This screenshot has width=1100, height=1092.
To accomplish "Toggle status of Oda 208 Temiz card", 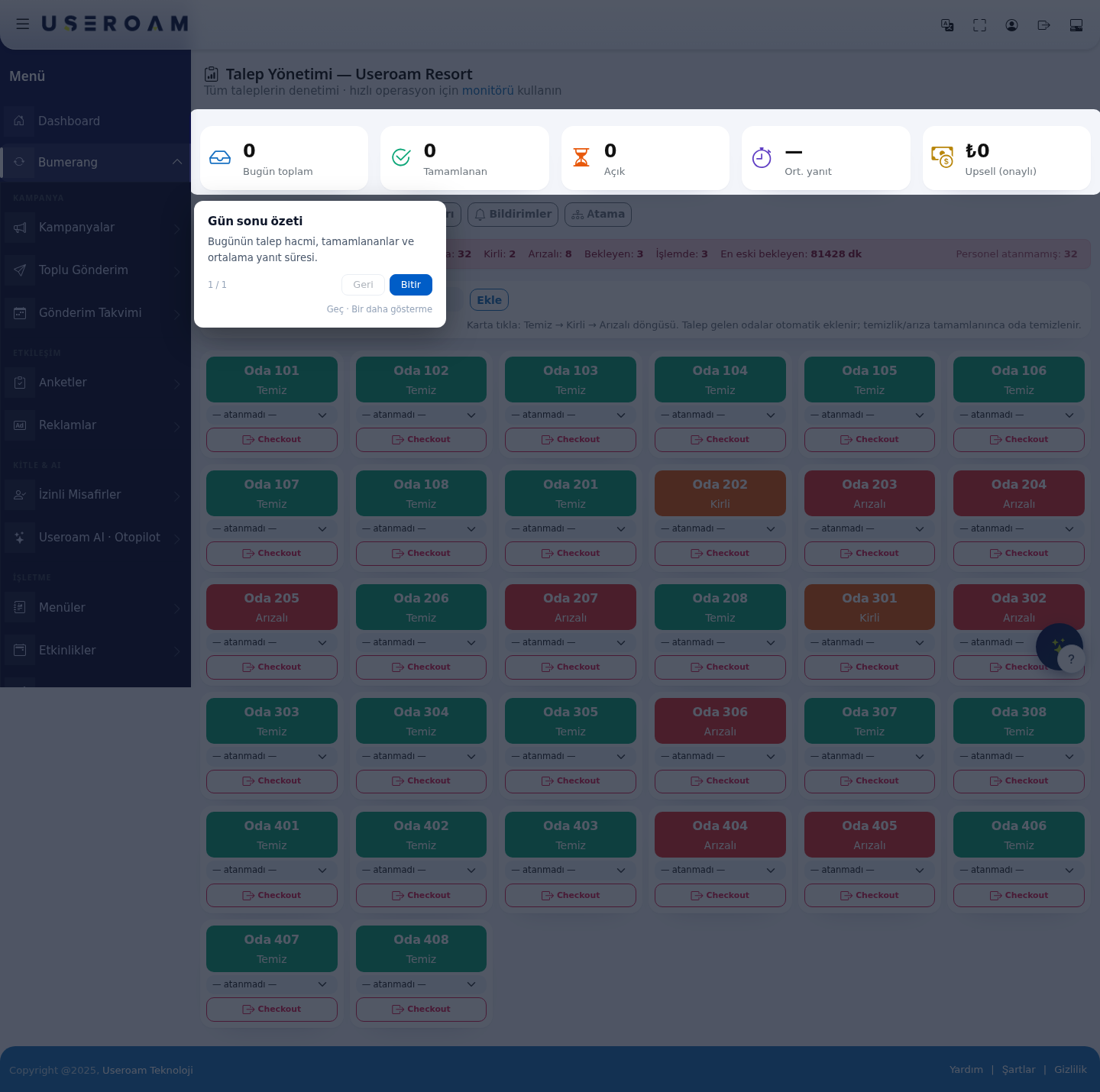I will tap(720, 607).
